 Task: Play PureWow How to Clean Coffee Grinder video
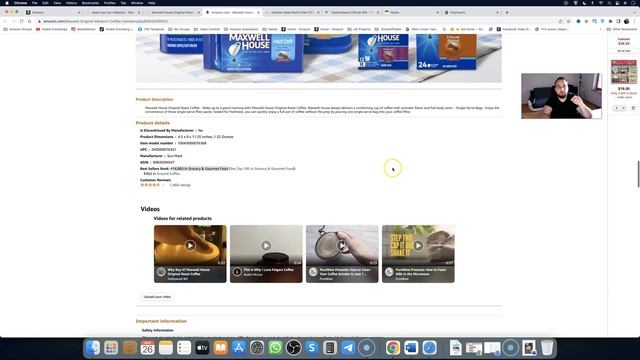(x=342, y=246)
